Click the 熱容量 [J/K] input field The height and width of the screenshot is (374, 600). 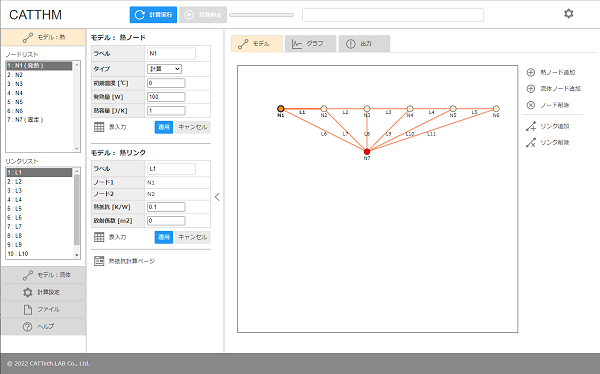coord(166,111)
